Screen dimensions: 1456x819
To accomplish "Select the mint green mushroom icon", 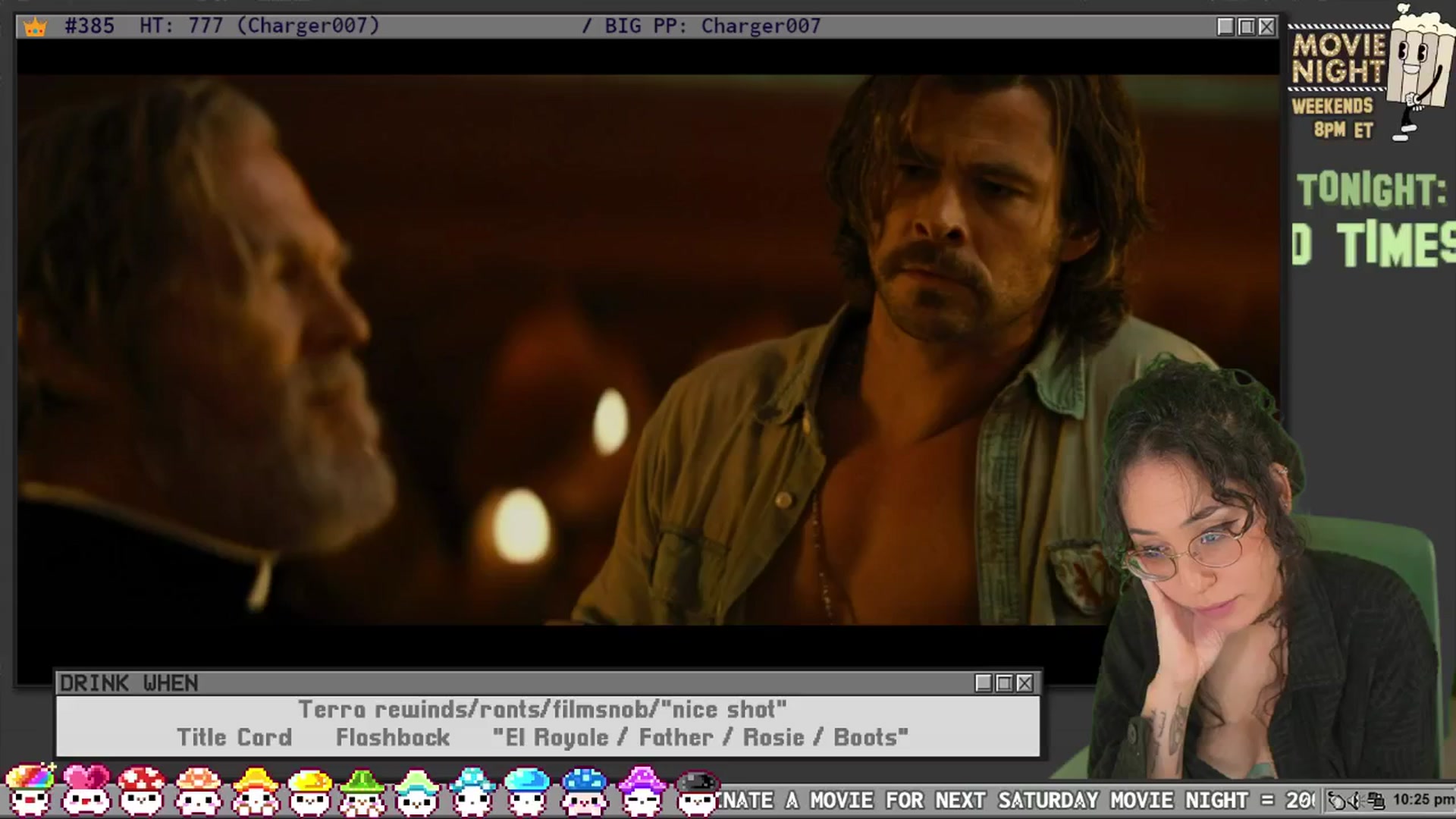I will coord(416,790).
